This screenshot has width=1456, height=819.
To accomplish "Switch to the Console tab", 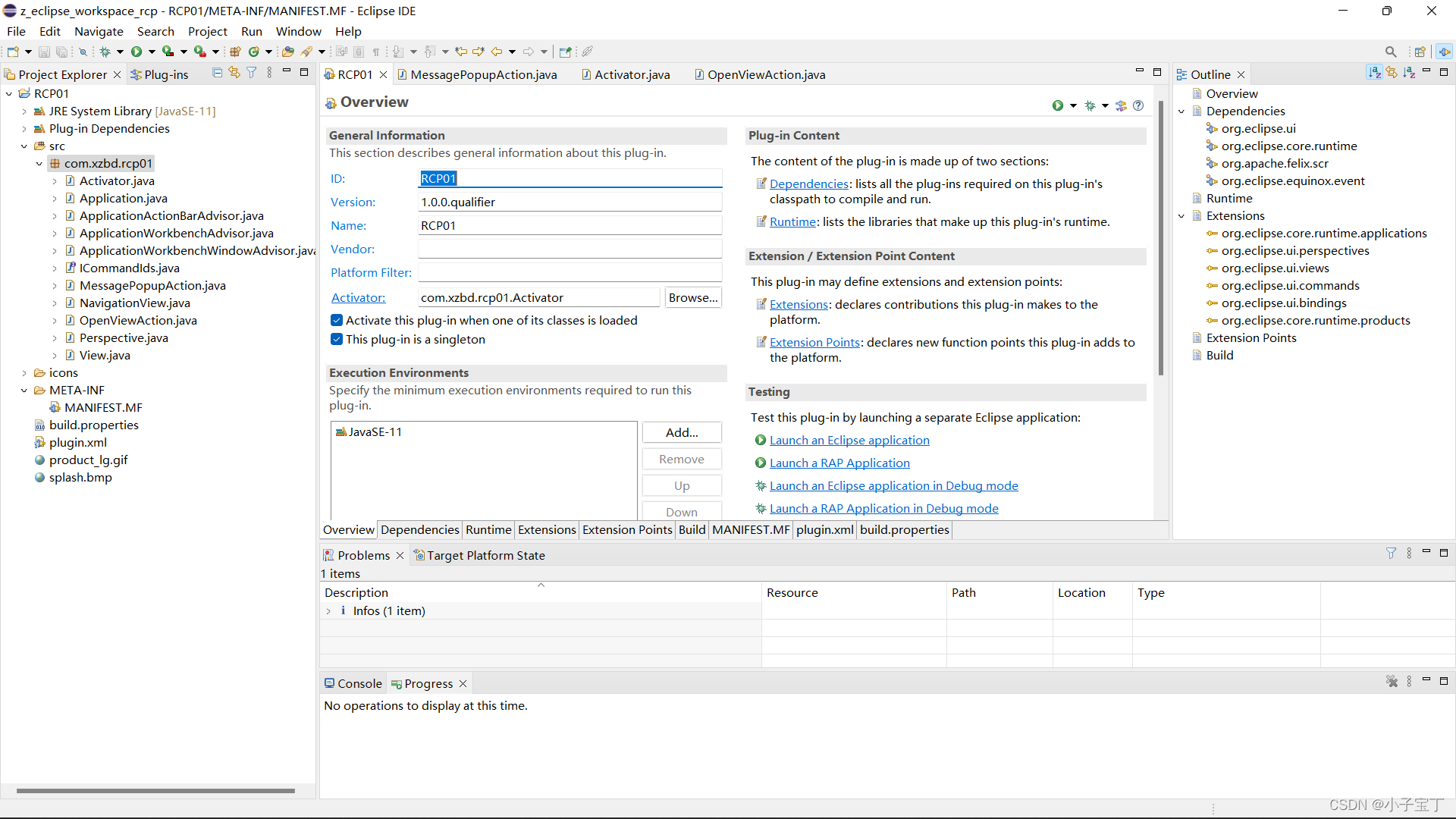I will [353, 683].
